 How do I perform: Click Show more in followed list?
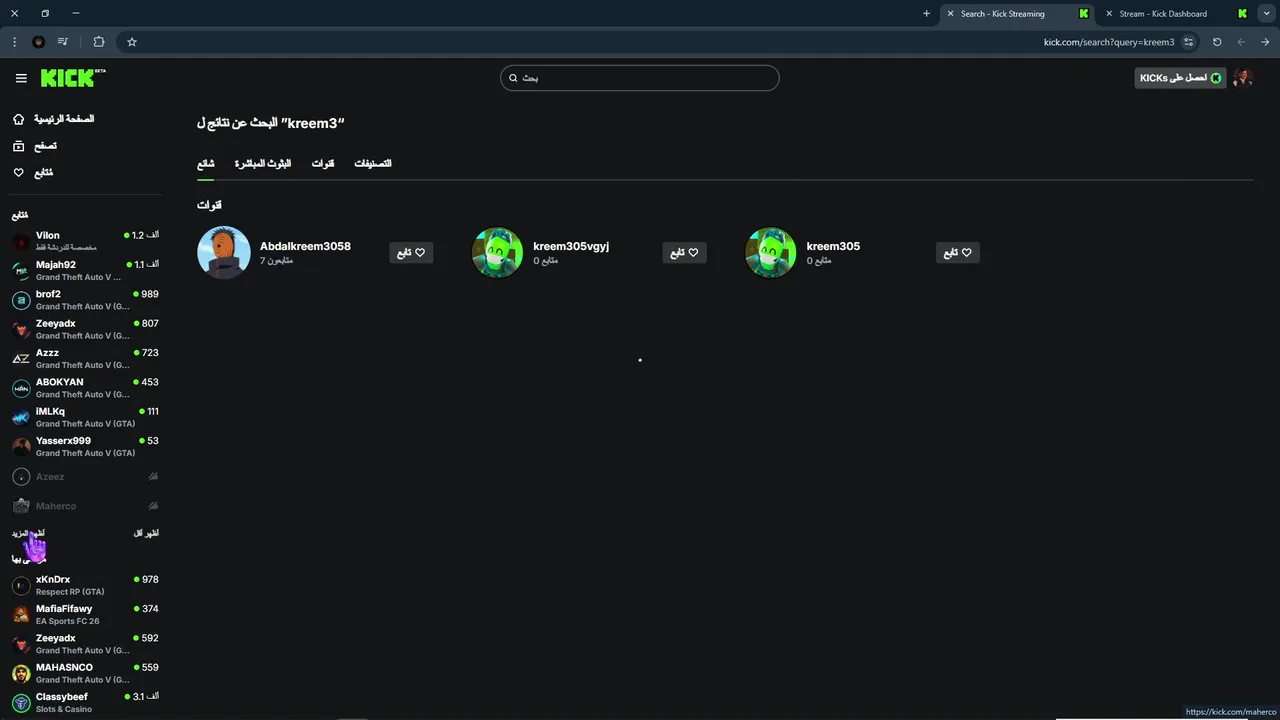pos(28,533)
